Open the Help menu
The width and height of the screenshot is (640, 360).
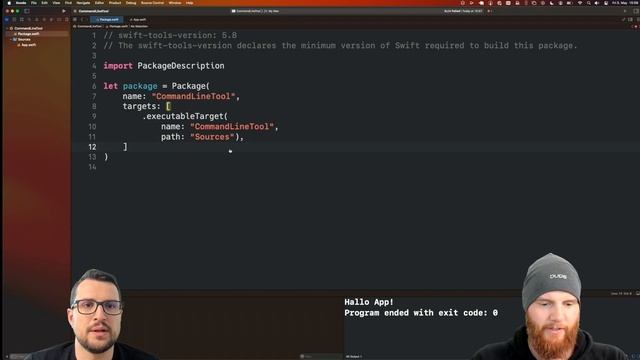pos(189,3)
